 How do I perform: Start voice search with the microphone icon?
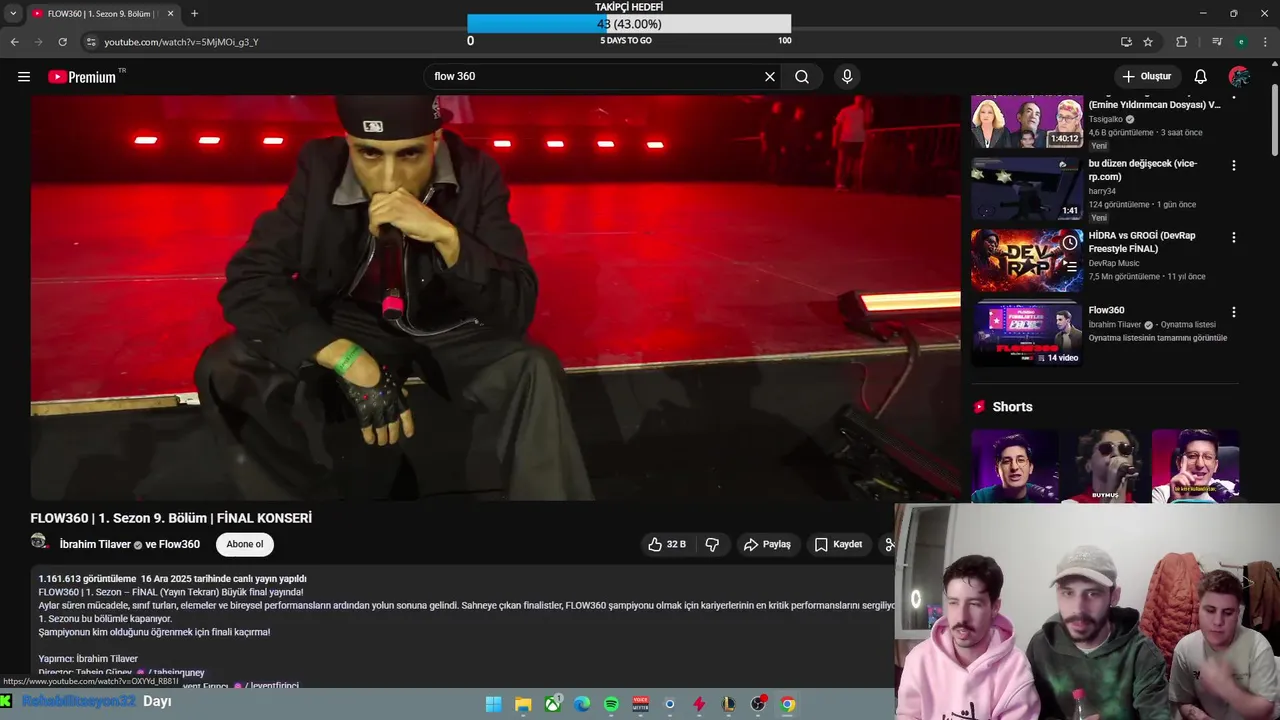(847, 76)
